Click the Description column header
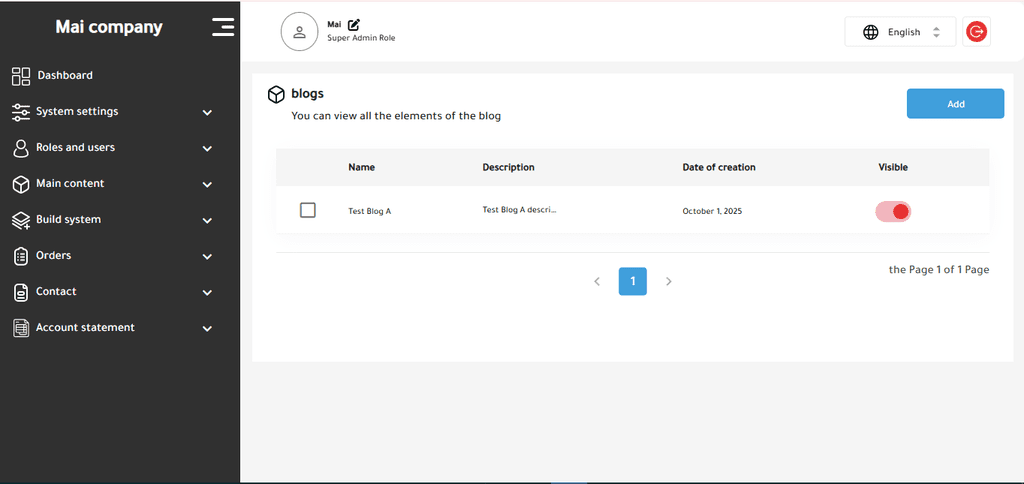Image resolution: width=1024 pixels, height=484 pixels. click(509, 167)
